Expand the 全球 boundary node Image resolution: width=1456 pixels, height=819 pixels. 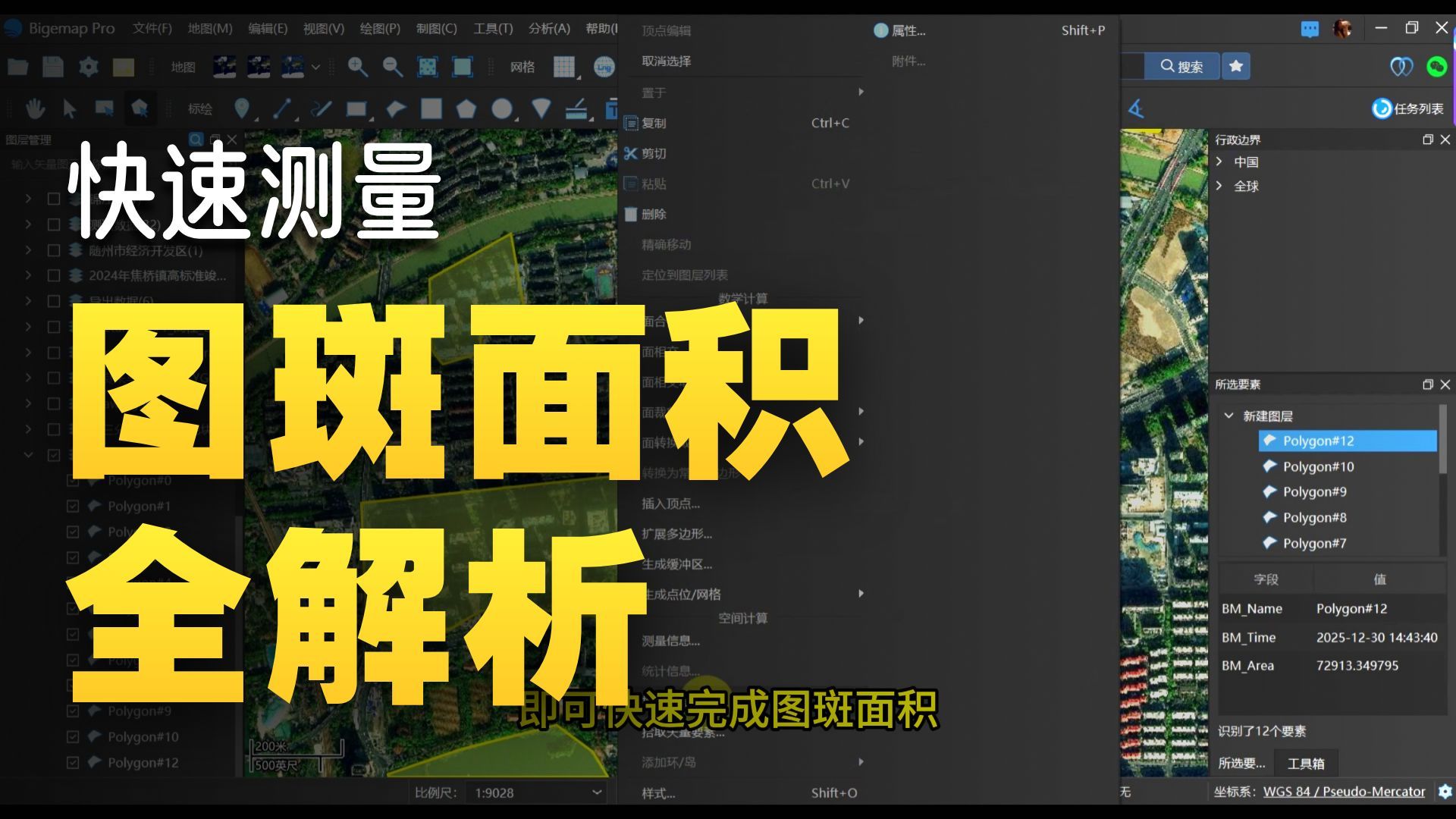click(1219, 186)
